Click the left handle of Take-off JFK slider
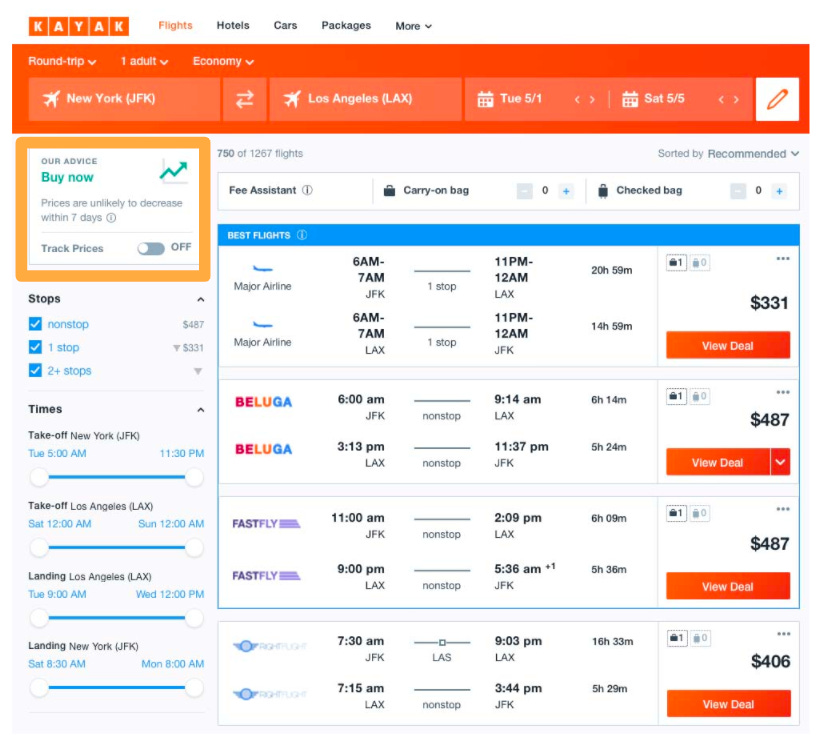822x740 pixels. pos(39,477)
